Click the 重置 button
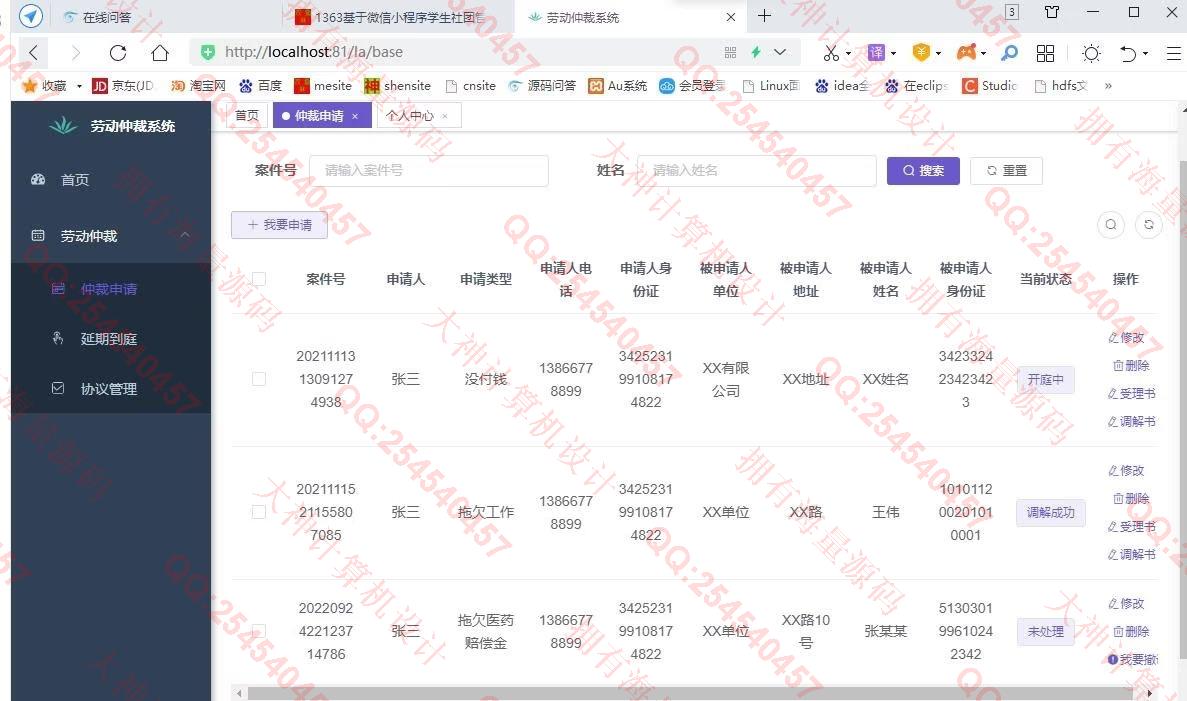 (1006, 170)
